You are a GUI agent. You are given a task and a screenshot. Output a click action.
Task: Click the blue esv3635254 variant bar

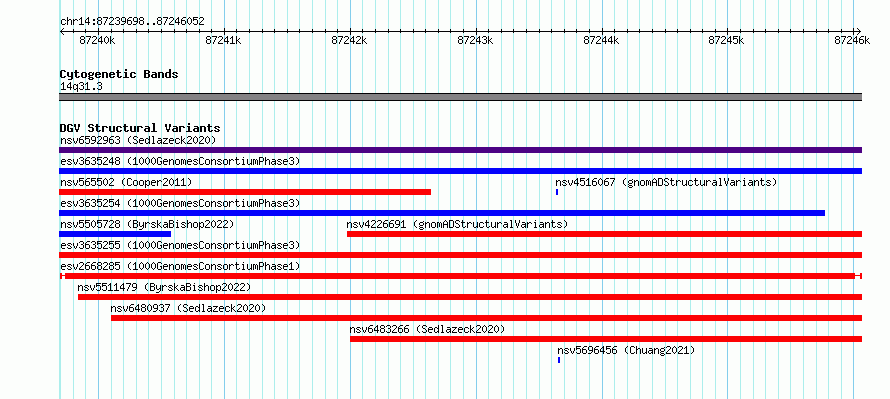tap(442, 213)
